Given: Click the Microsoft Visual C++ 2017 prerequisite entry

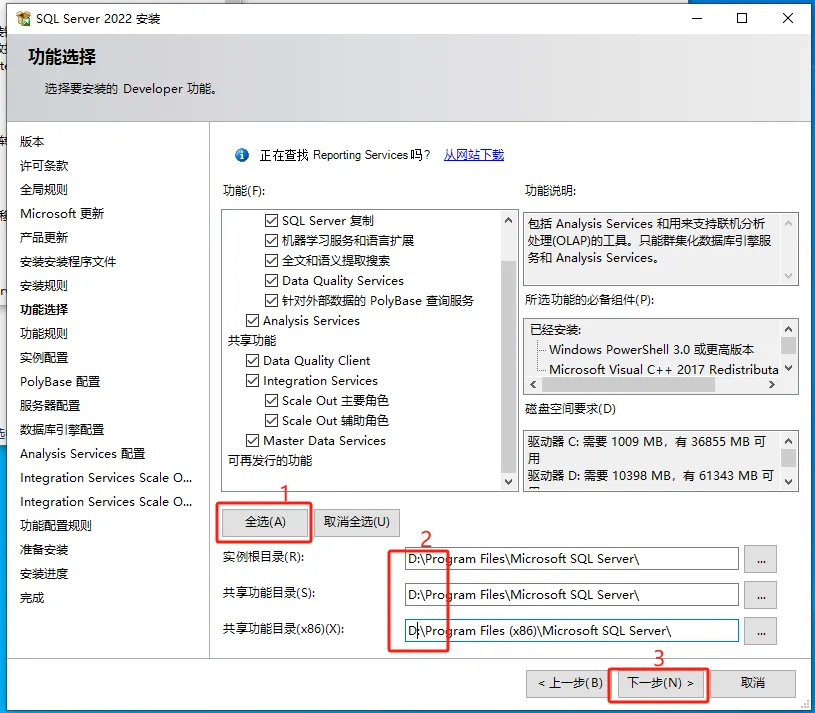Looking at the screenshot, I should pyautogui.click(x=664, y=369).
